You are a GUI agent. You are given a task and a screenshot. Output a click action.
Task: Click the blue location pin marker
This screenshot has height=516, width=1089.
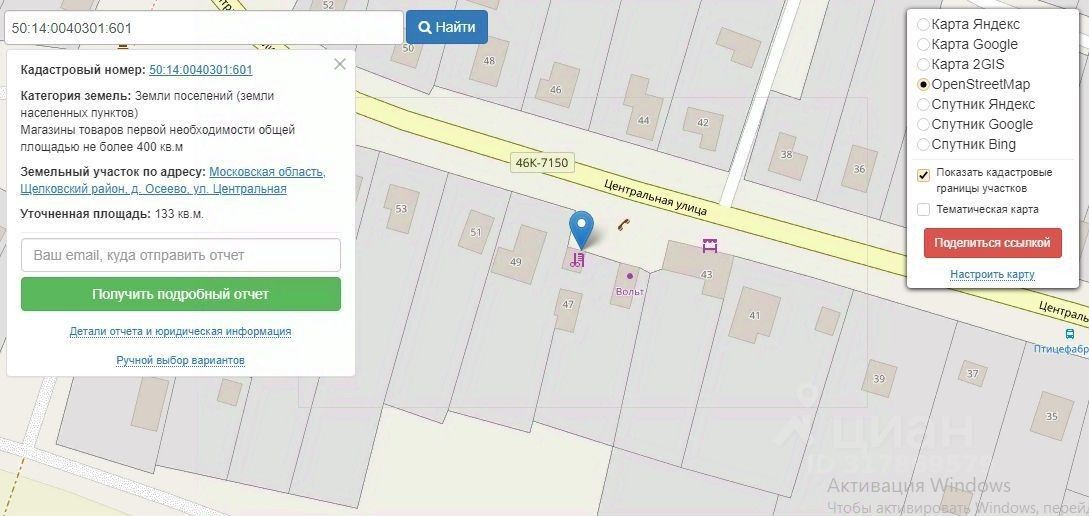(581, 228)
